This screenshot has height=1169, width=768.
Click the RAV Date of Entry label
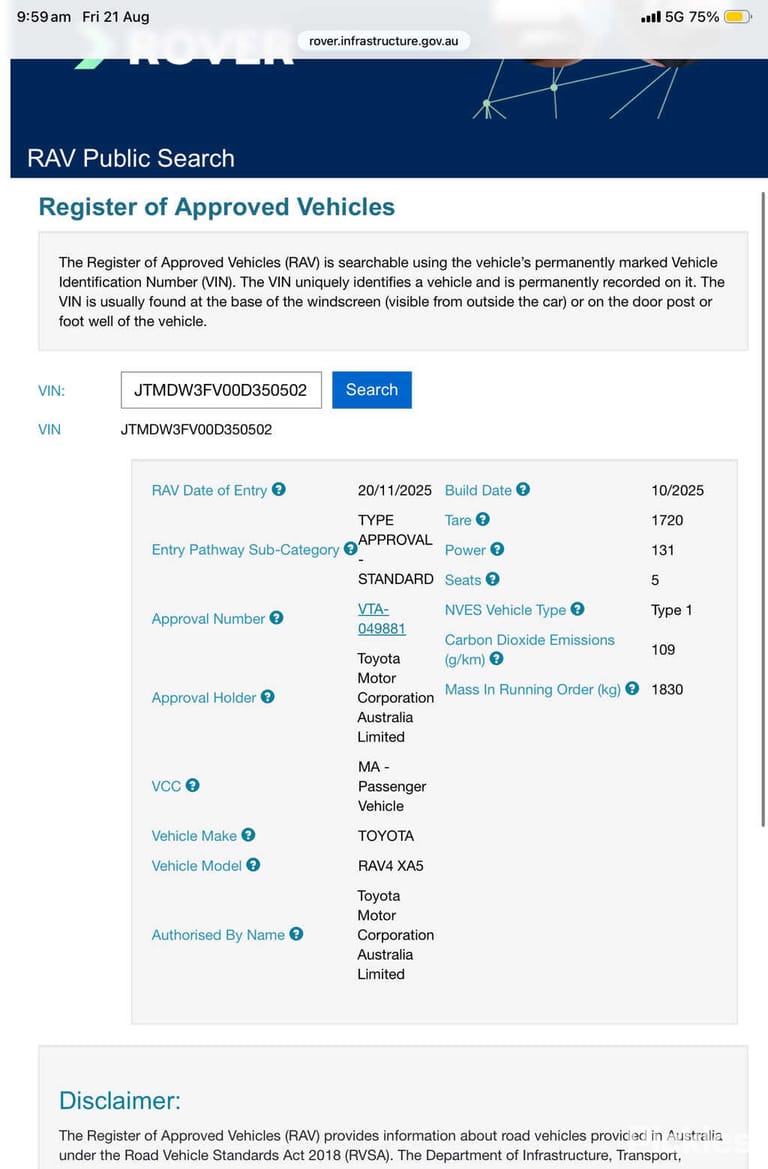pos(209,490)
